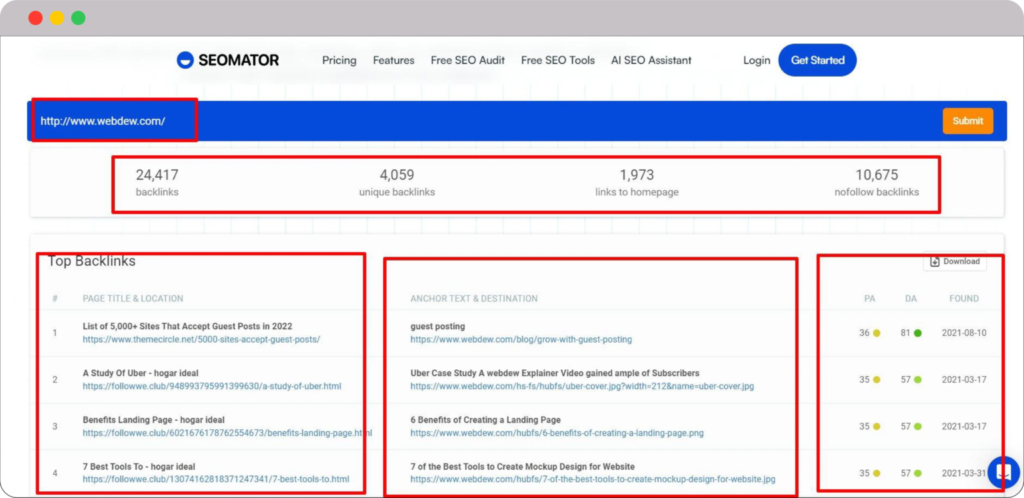The height and width of the screenshot is (498, 1024).
Task: Click the PAGE TITLE & LOCATION column header
Action: click(x=133, y=298)
